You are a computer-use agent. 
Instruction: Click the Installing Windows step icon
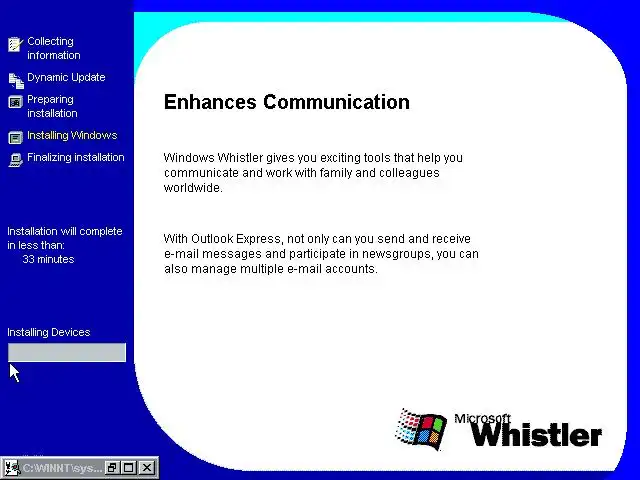pyautogui.click(x=16, y=138)
